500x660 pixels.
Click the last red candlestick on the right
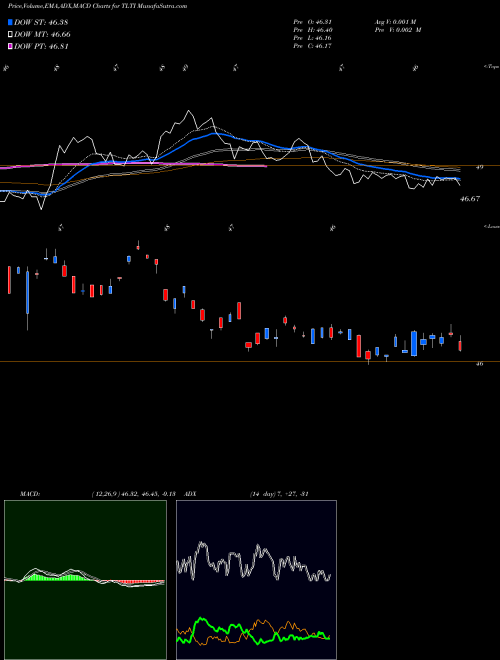[x=460, y=345]
